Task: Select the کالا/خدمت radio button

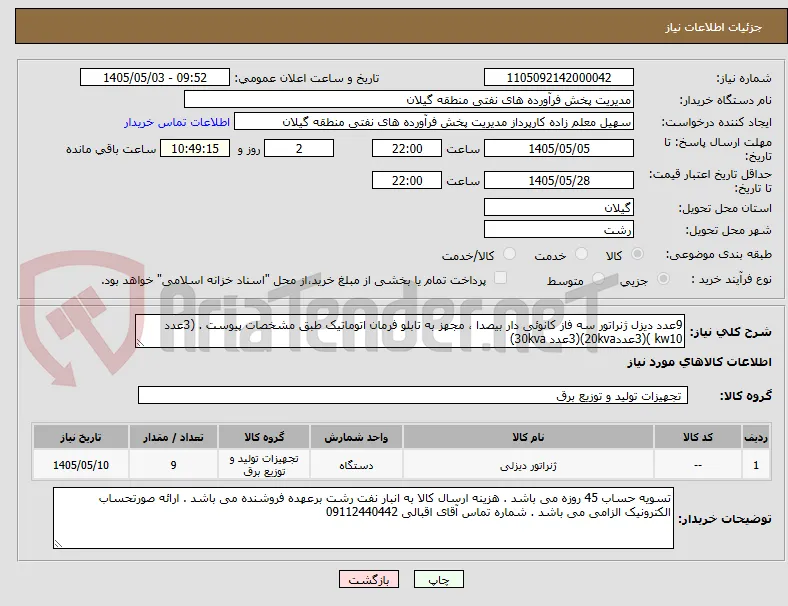Action: [x=509, y=254]
